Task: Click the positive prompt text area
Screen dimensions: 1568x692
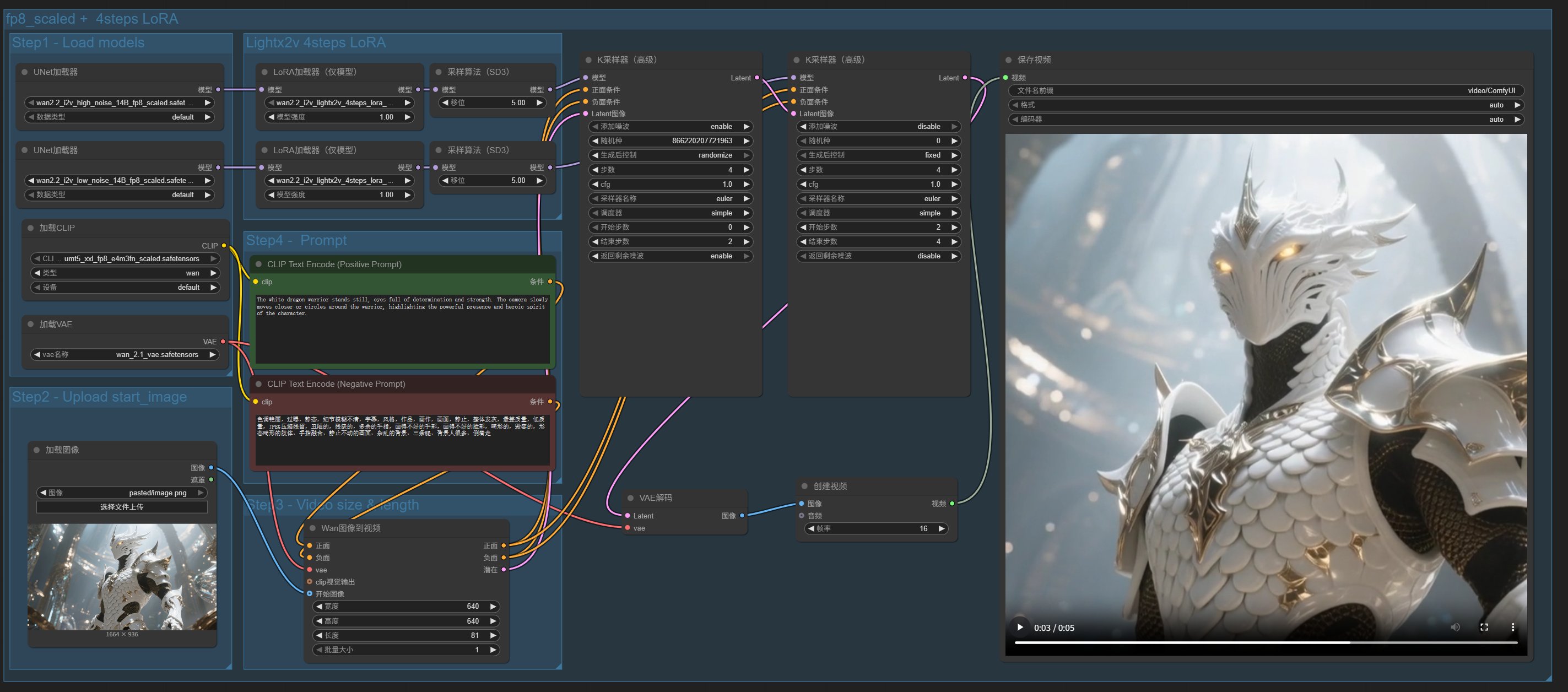Action: (402, 329)
